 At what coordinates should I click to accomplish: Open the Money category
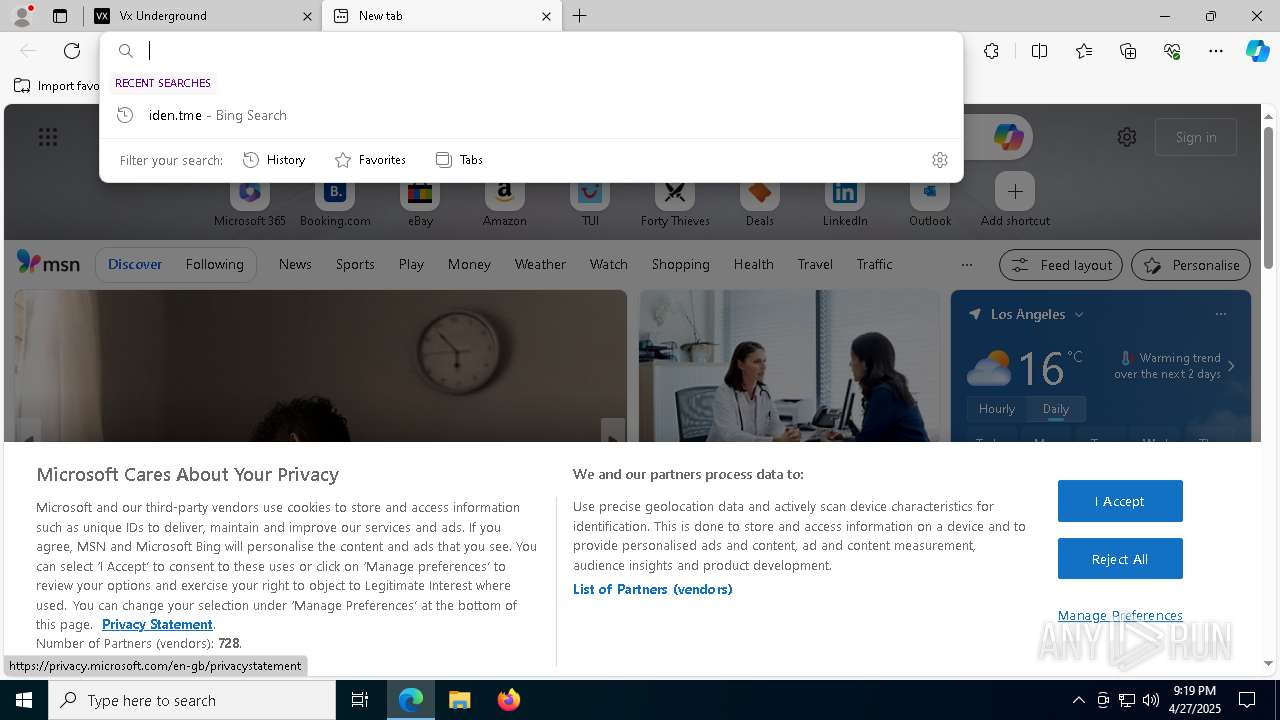coord(469,264)
